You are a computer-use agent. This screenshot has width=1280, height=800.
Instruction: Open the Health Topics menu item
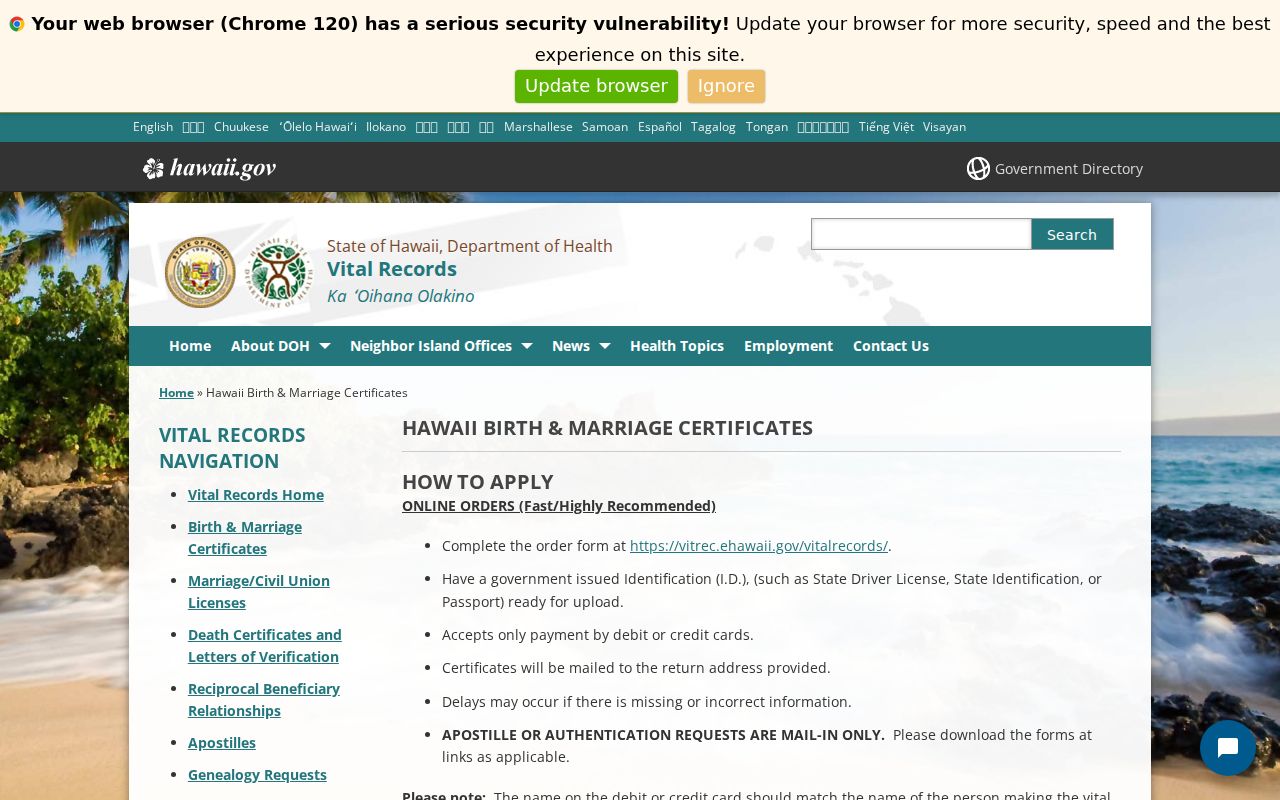pos(677,346)
